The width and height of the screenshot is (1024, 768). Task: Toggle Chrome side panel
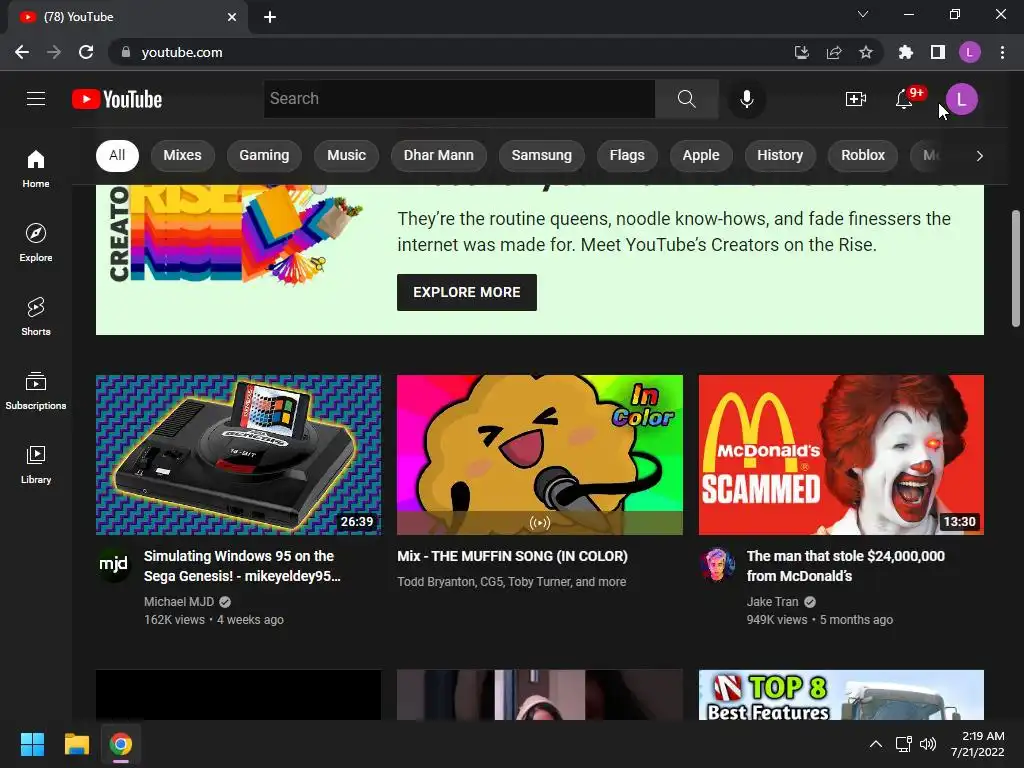(x=938, y=52)
